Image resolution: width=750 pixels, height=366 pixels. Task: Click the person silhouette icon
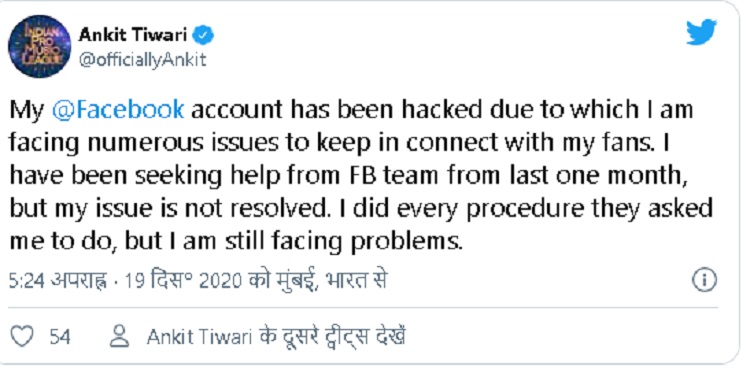pos(119,336)
